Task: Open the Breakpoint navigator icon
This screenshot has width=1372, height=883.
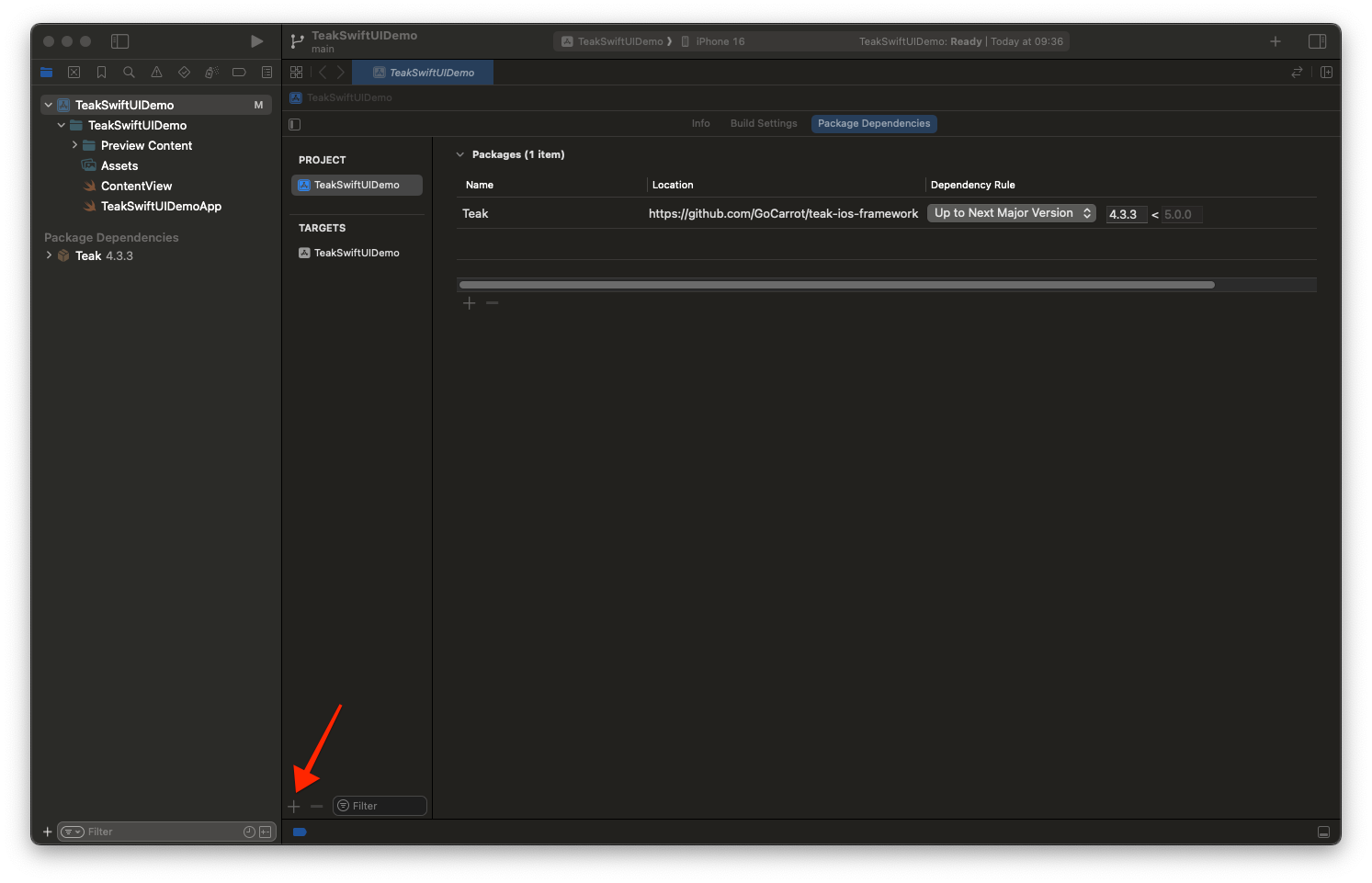Action: pyautogui.click(x=239, y=73)
